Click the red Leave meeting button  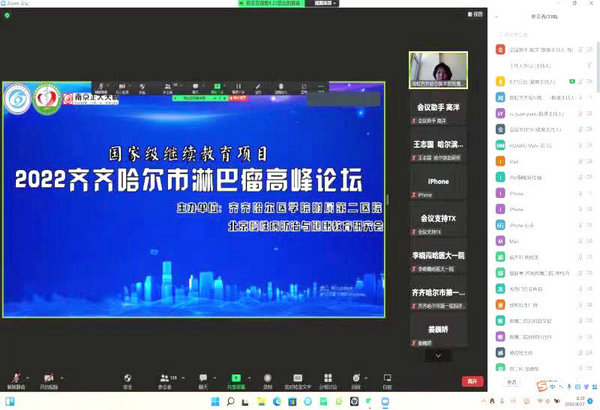(x=472, y=380)
